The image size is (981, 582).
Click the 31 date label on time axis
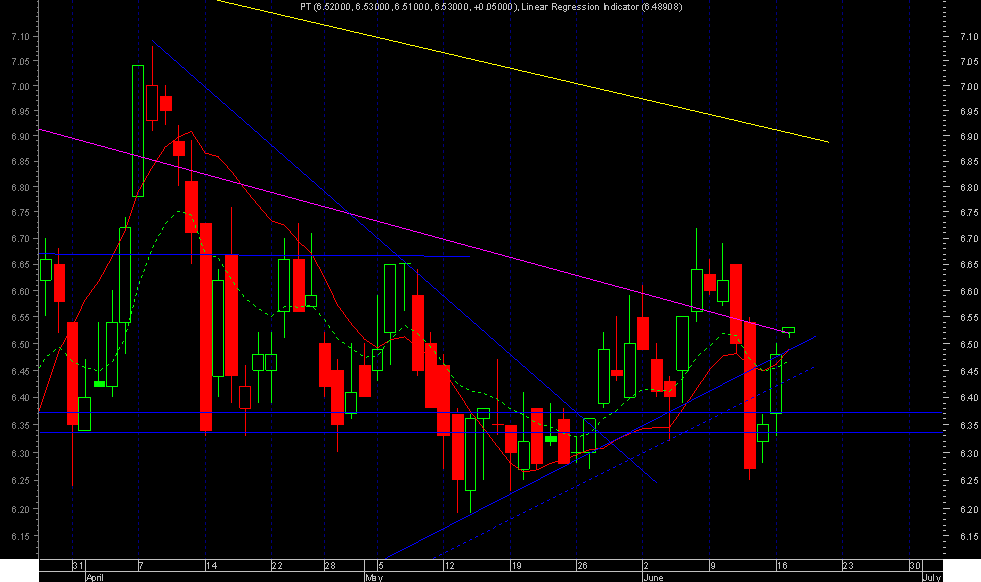coord(78,566)
